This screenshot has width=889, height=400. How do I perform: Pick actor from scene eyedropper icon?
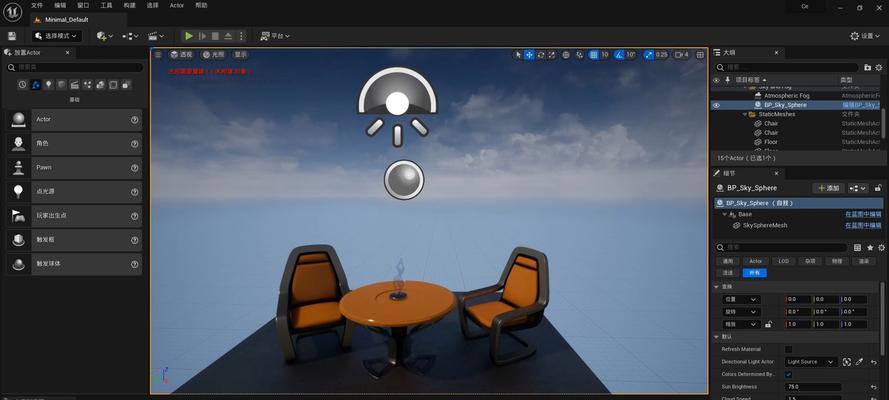[860, 361]
